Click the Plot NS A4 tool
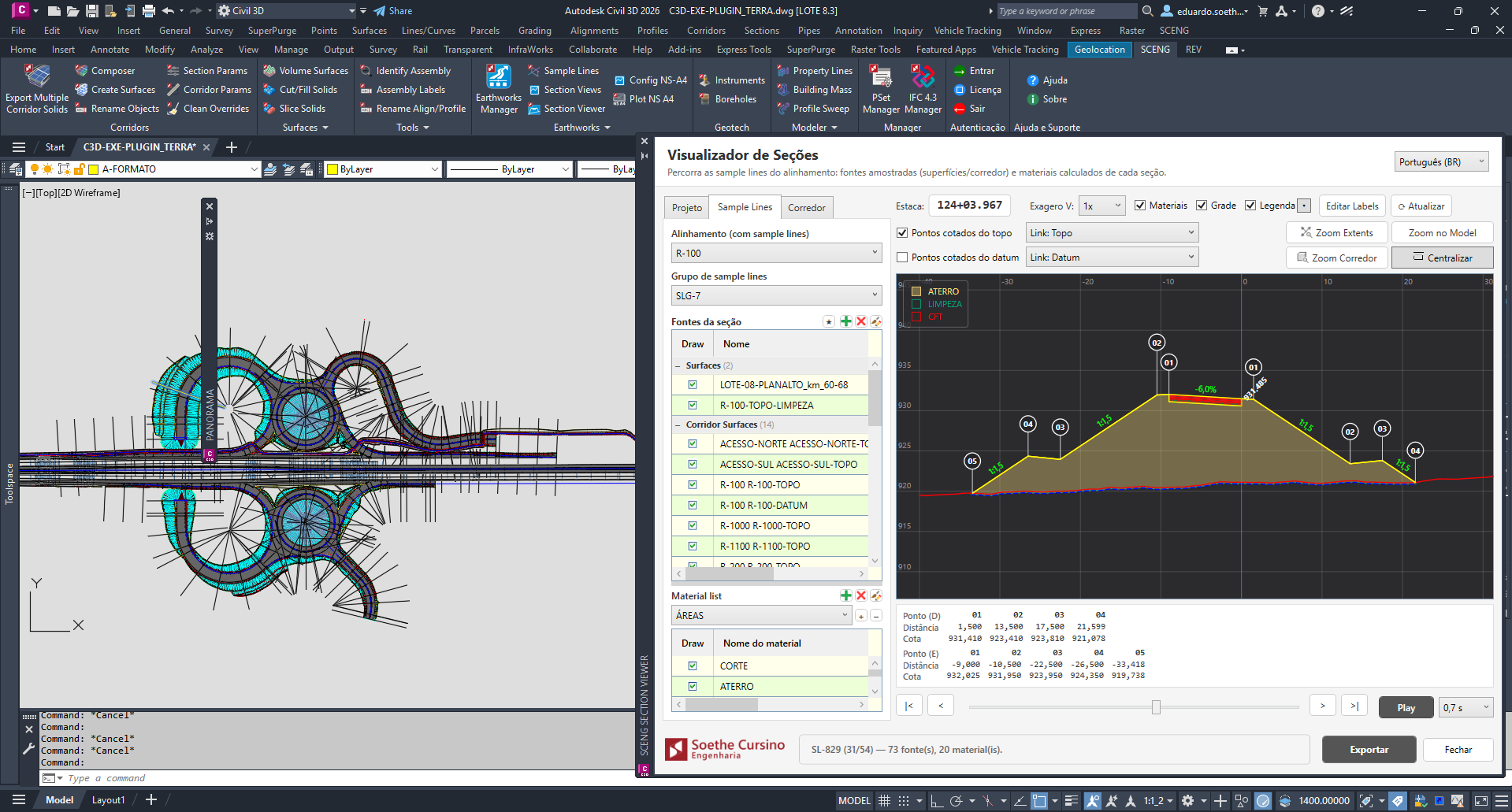The height and width of the screenshot is (812, 1512). 644,99
